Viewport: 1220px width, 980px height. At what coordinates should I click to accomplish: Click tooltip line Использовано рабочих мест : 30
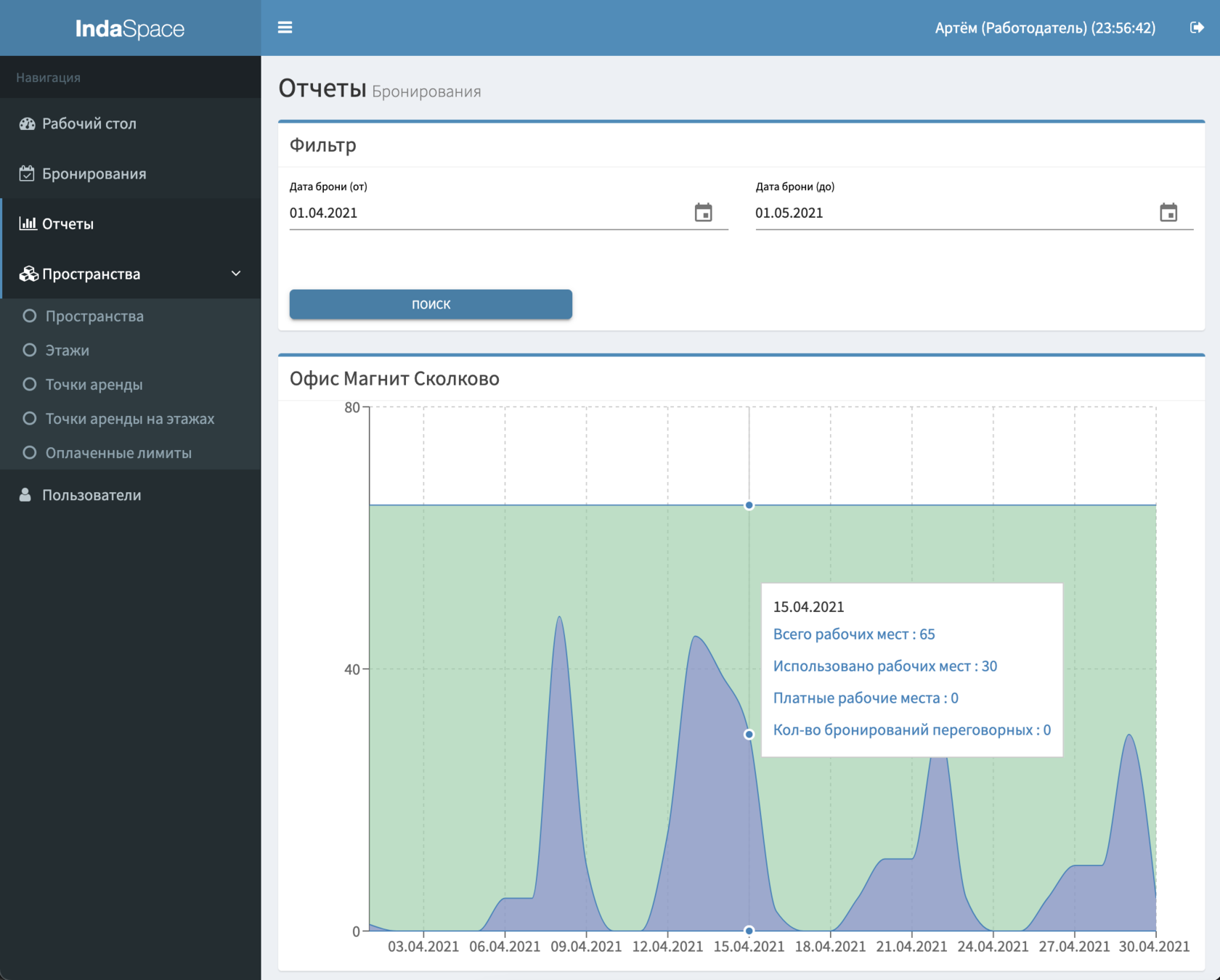884,666
